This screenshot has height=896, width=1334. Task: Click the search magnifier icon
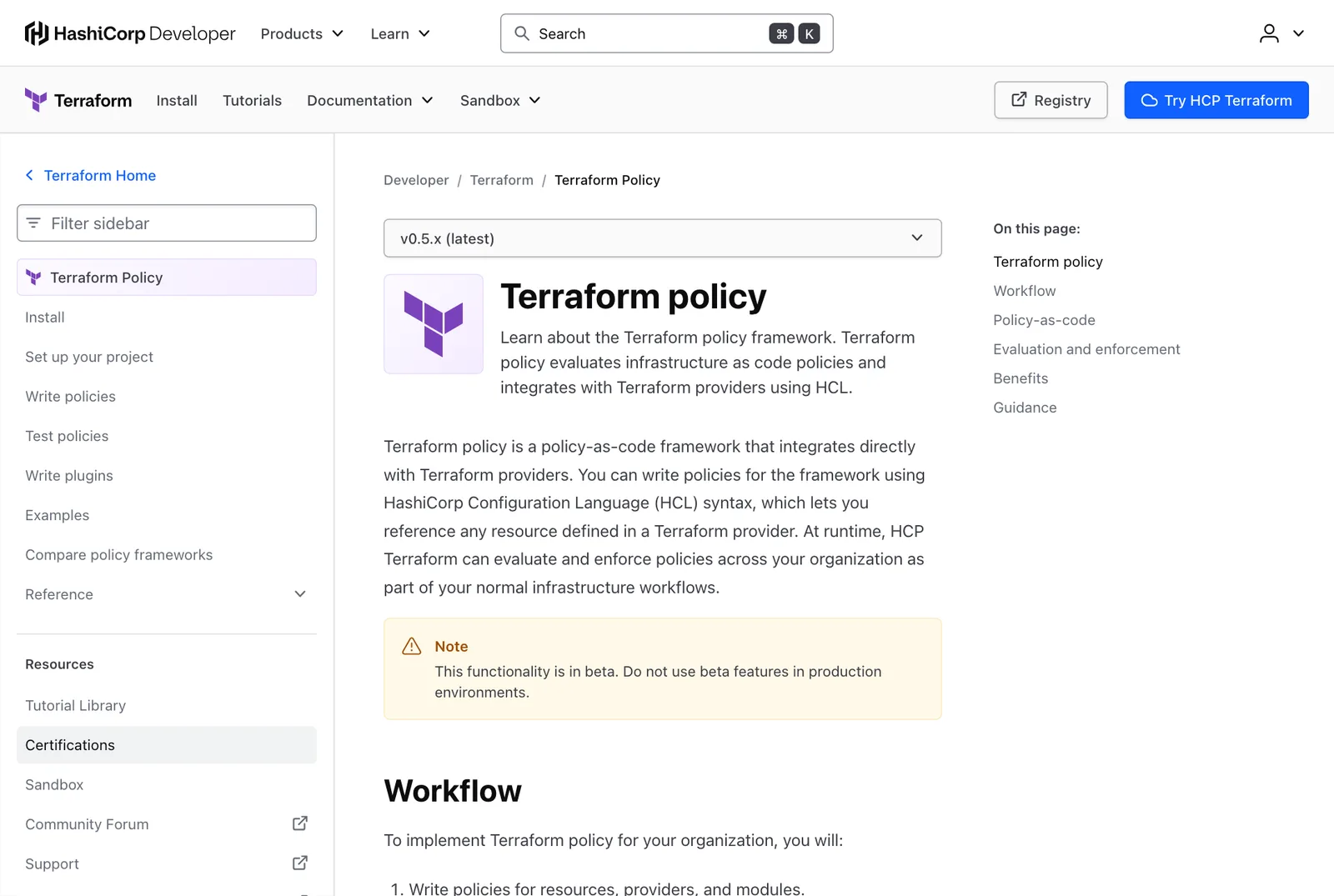[522, 33]
